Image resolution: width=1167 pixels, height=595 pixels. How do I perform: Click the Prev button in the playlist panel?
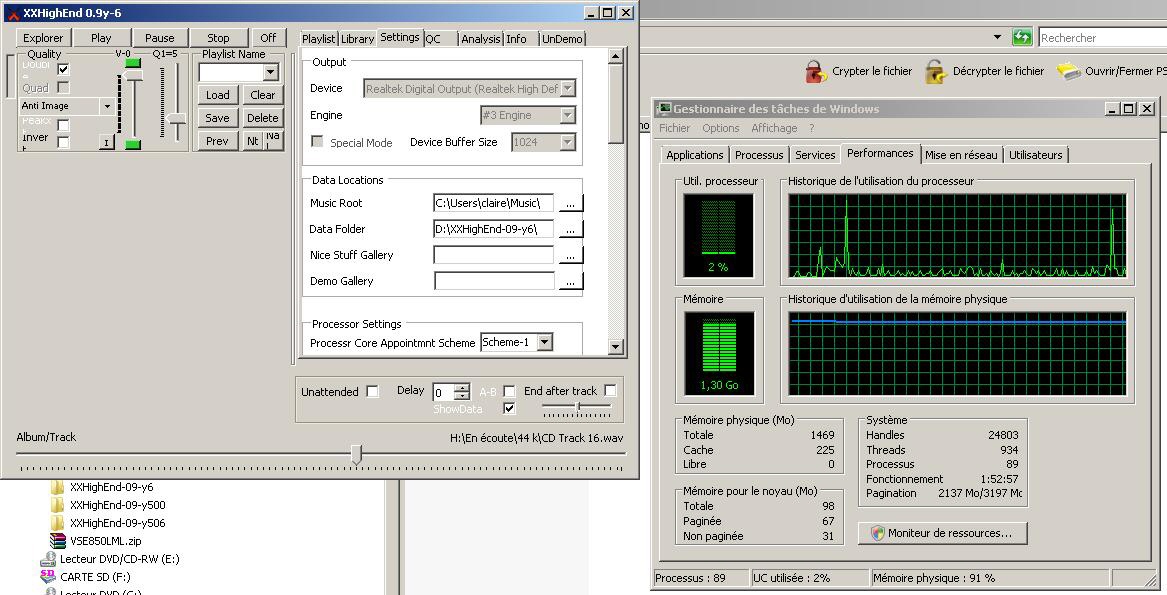coord(217,141)
